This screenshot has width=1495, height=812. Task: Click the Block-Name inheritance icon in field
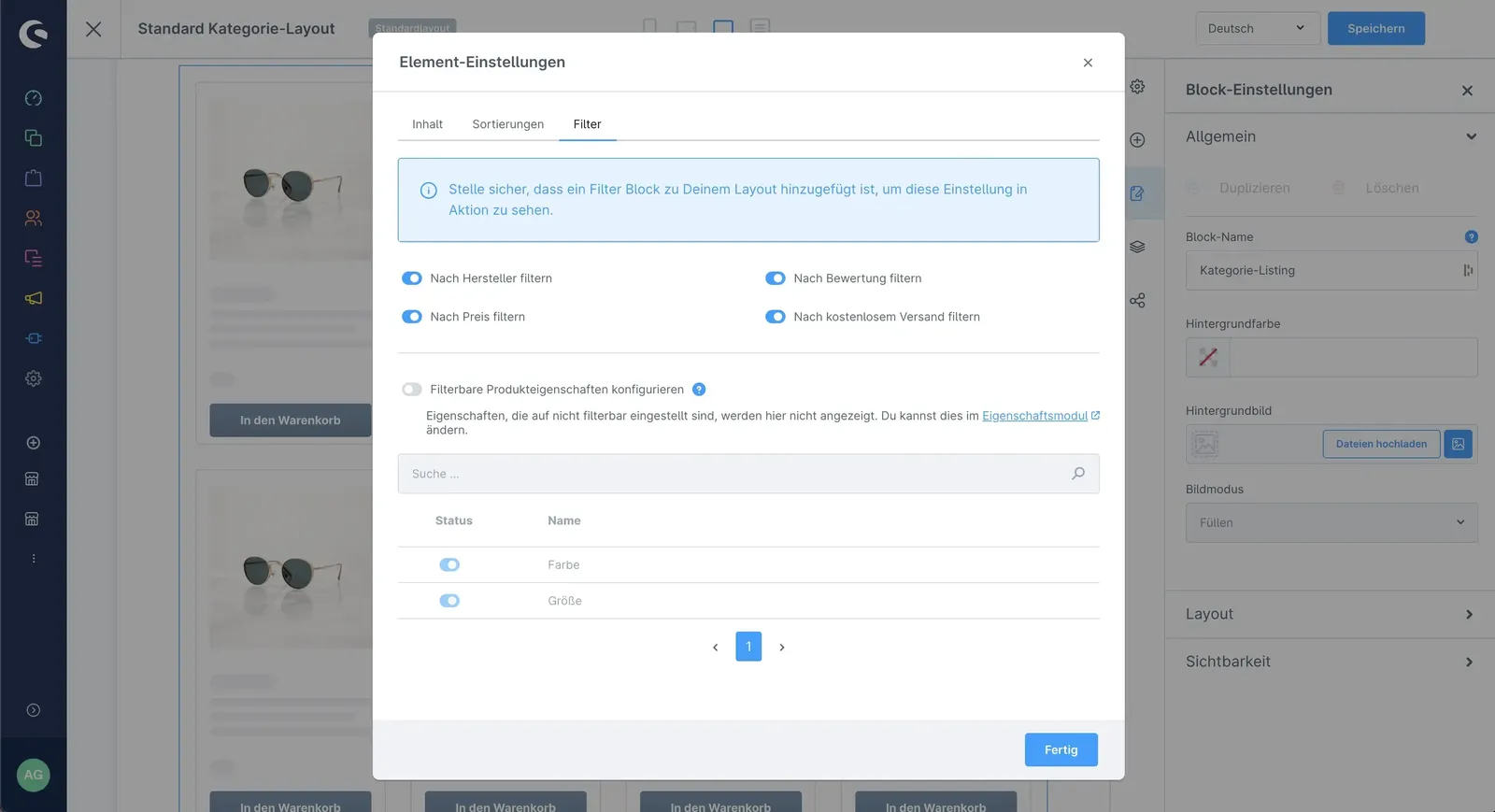[x=1467, y=270]
